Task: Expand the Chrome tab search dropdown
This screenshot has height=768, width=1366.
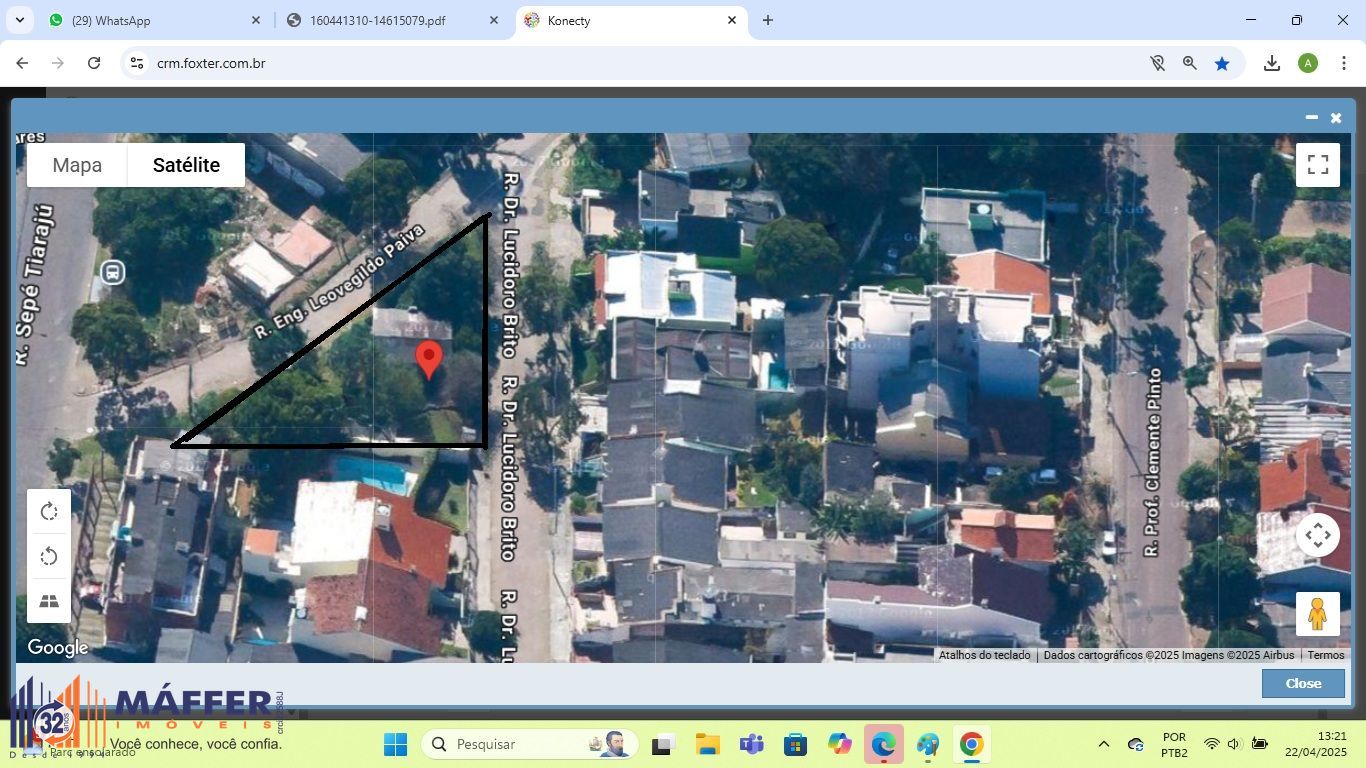Action: 20,20
